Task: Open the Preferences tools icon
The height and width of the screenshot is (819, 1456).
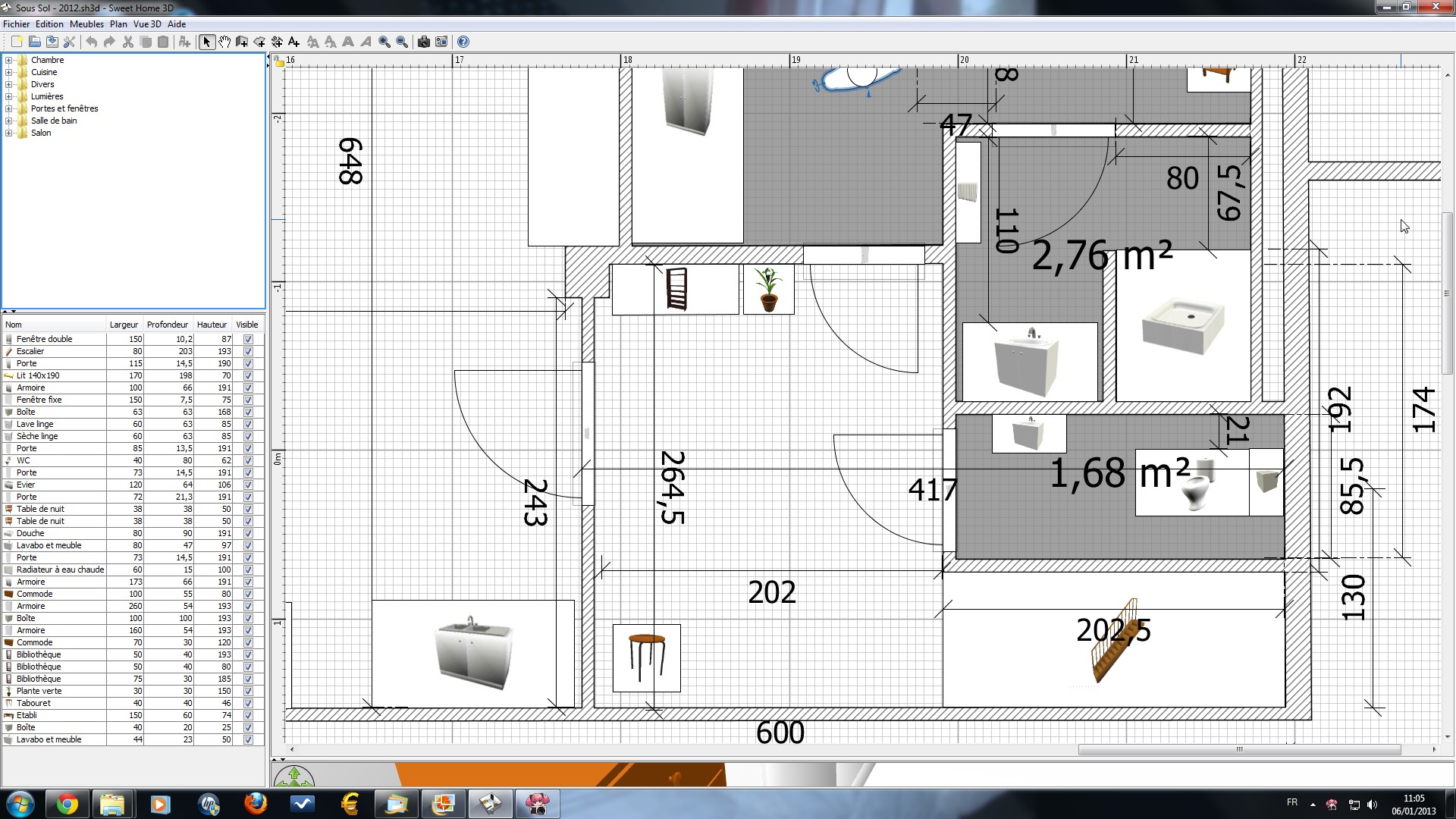Action: point(69,42)
